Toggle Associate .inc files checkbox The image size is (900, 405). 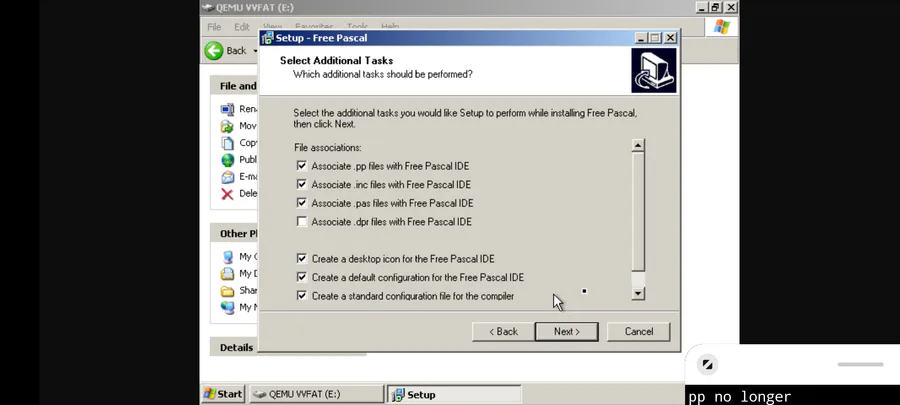(302, 184)
